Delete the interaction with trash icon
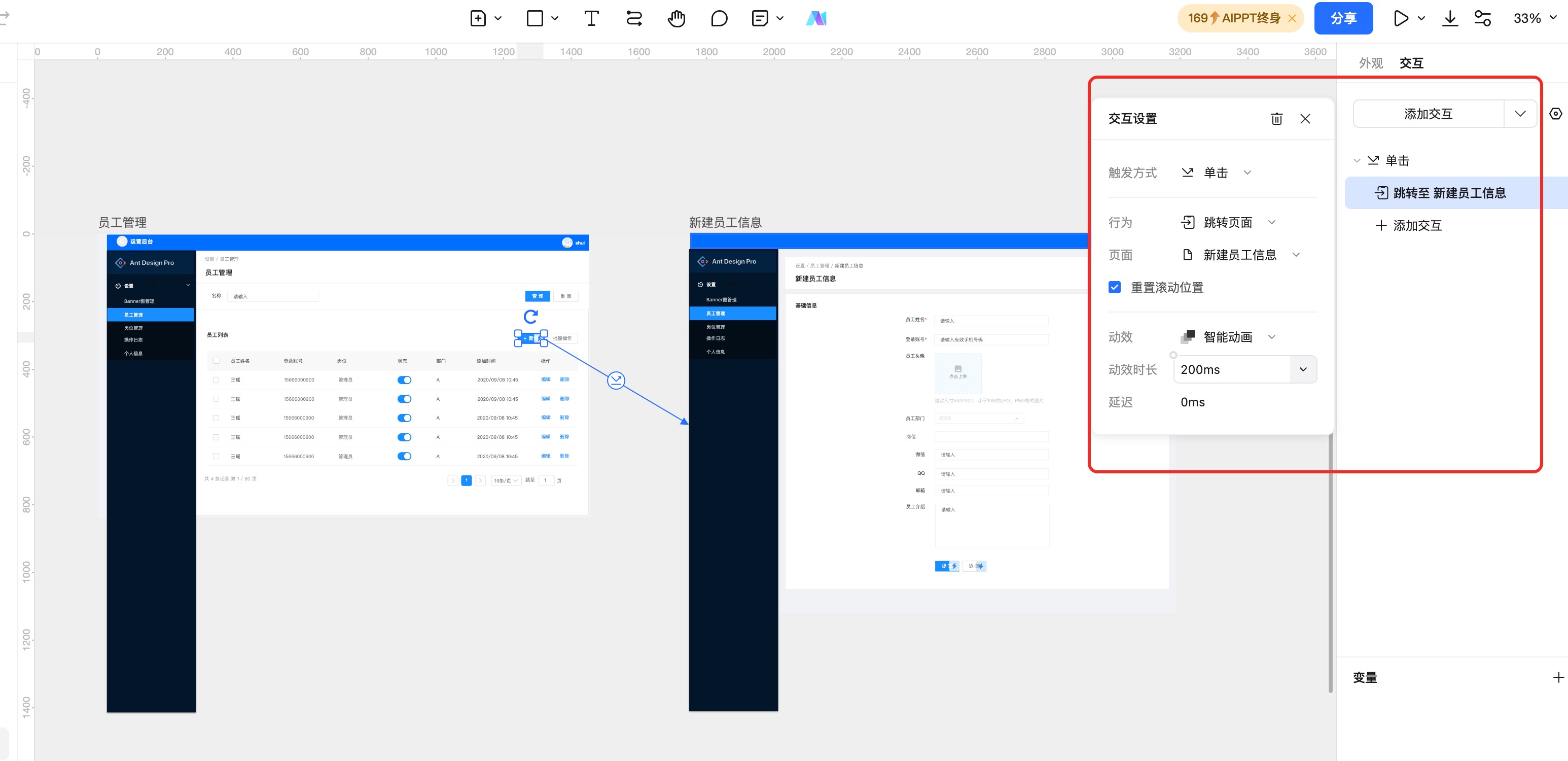The width and height of the screenshot is (1568, 761). pyautogui.click(x=1276, y=119)
